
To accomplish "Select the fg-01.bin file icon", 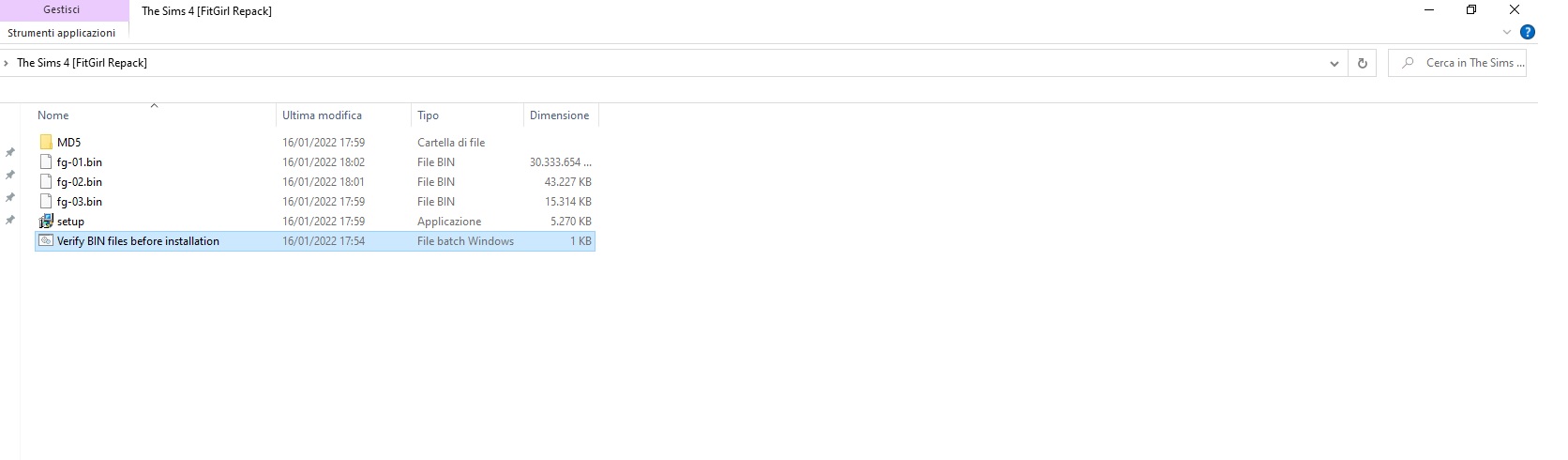I will pyautogui.click(x=46, y=162).
